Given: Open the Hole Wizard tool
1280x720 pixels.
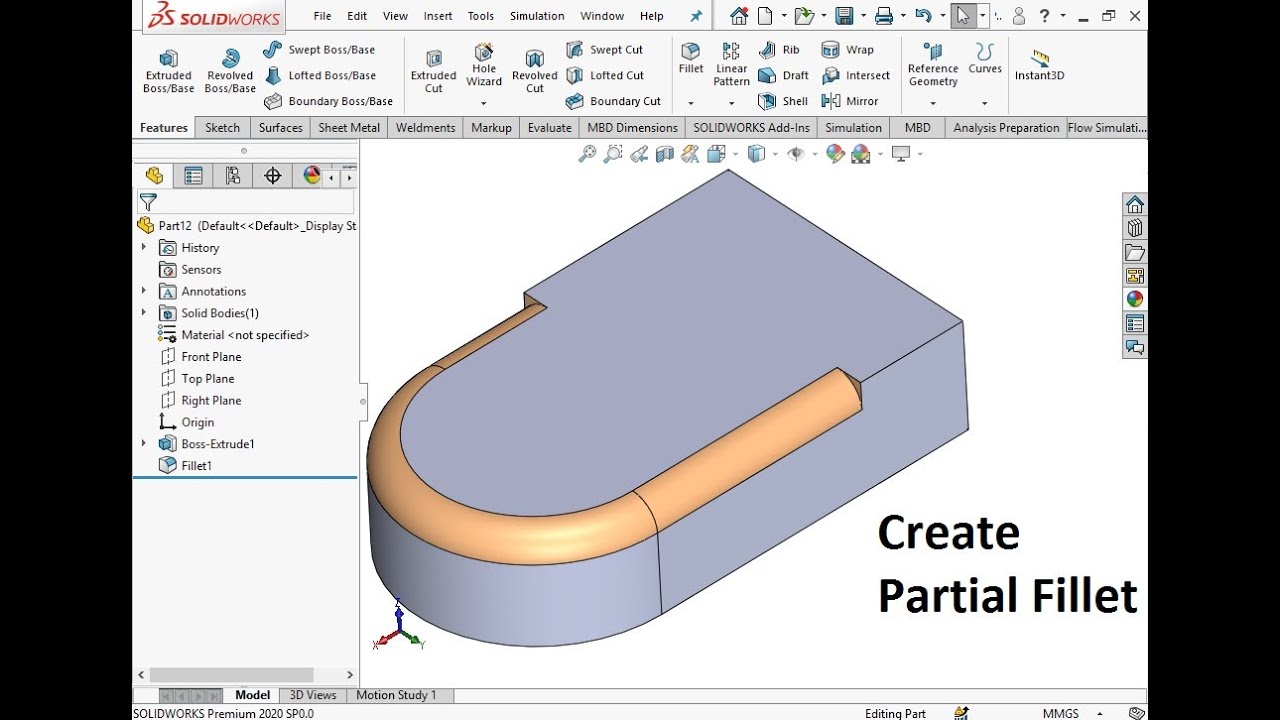Looking at the screenshot, I should (x=484, y=65).
